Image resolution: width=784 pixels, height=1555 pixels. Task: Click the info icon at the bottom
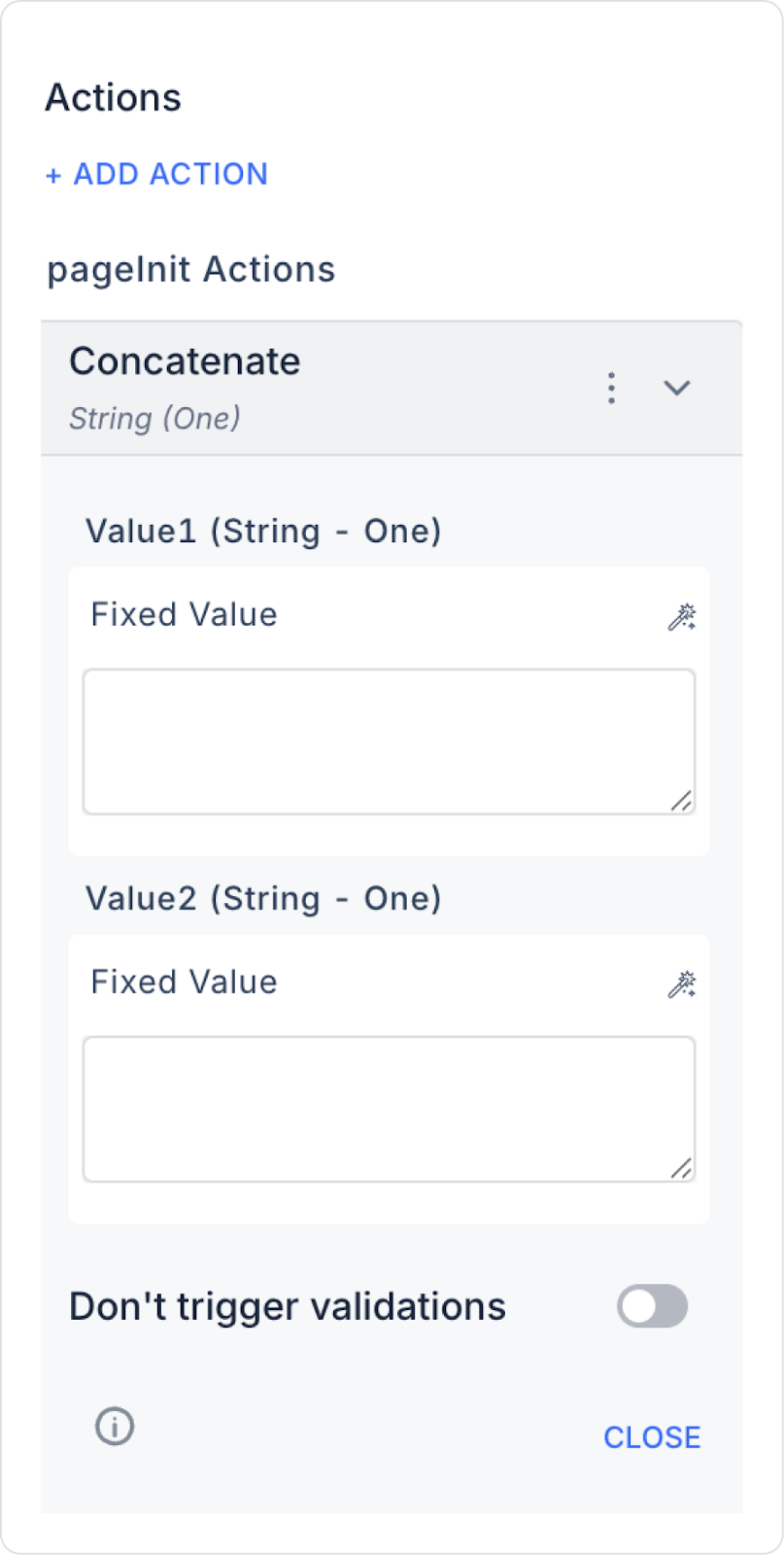click(x=115, y=1427)
